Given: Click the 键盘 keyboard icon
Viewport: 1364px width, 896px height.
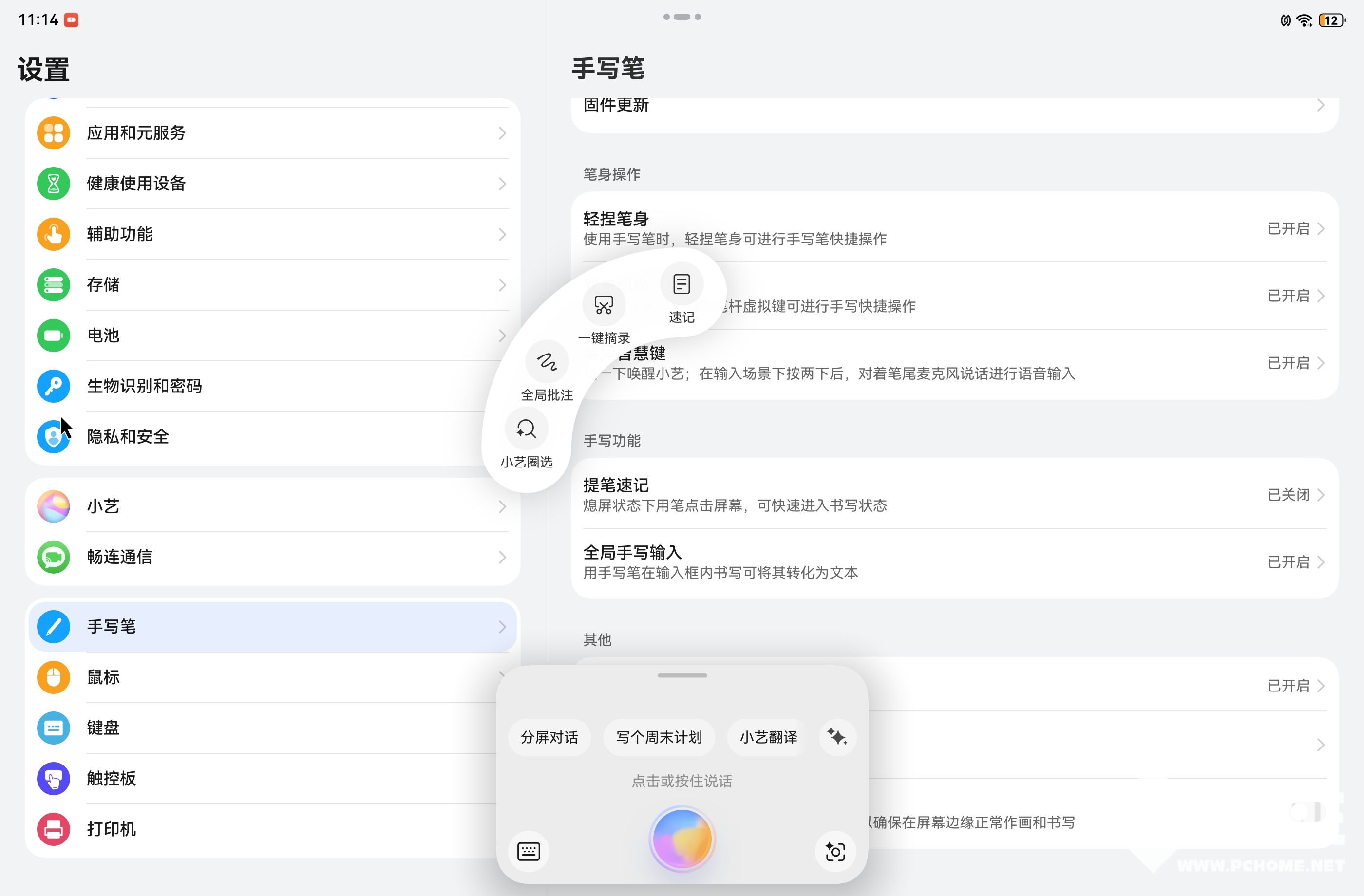Looking at the screenshot, I should [53, 728].
